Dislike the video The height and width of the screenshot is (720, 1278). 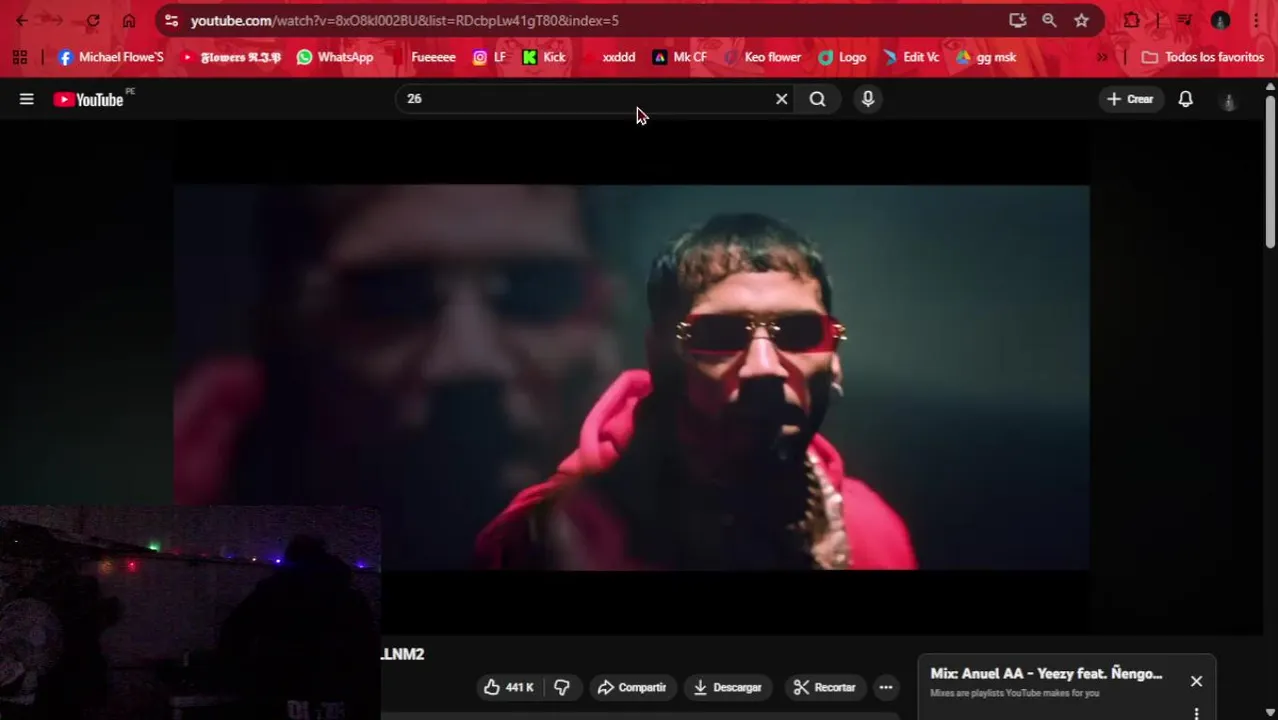click(x=562, y=687)
